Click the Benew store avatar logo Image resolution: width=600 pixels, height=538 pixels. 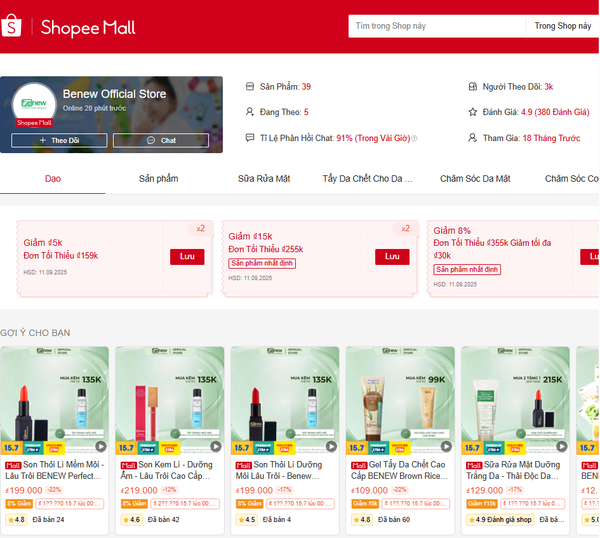[34, 104]
